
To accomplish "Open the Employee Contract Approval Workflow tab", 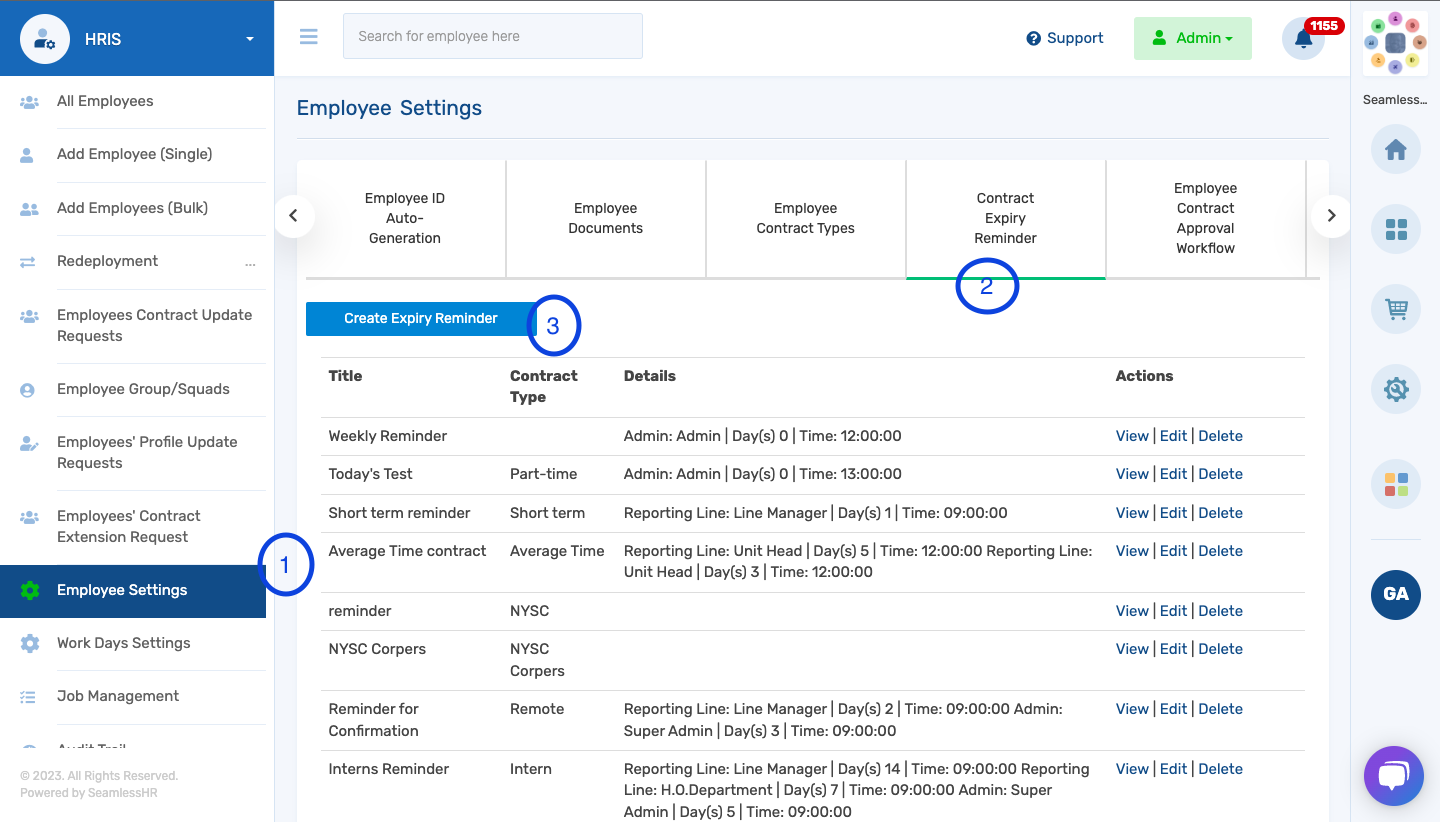I will 1205,218.
